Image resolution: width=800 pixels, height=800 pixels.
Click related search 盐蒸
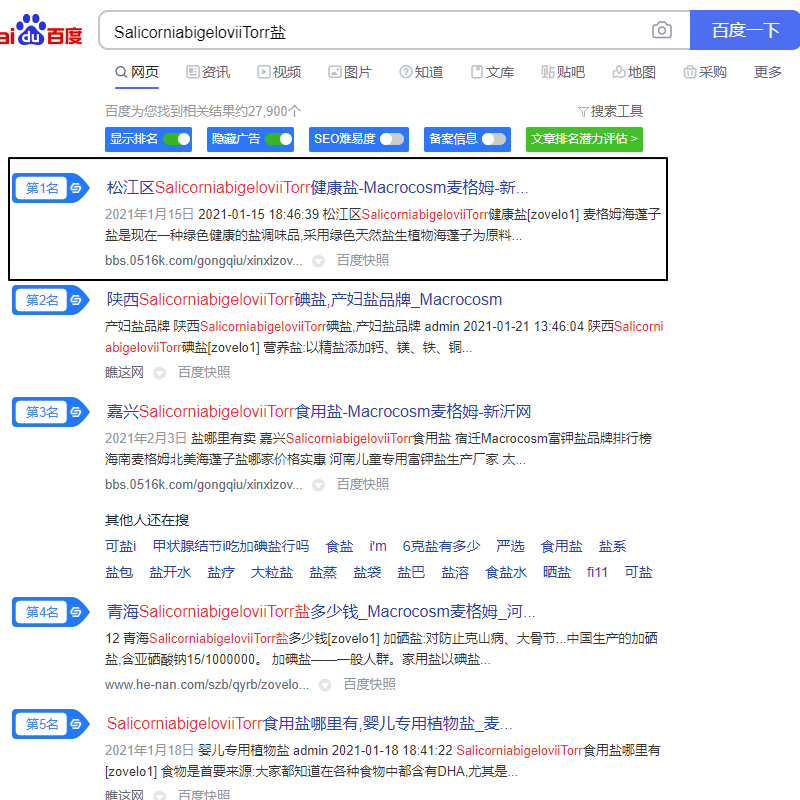[x=323, y=572]
